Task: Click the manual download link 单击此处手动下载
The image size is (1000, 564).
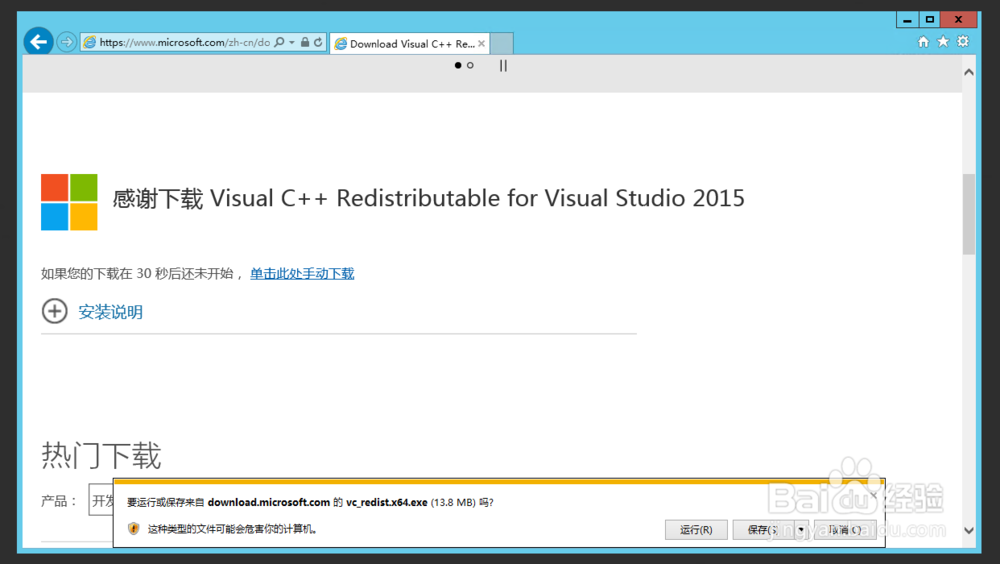Action: pyautogui.click(x=302, y=274)
